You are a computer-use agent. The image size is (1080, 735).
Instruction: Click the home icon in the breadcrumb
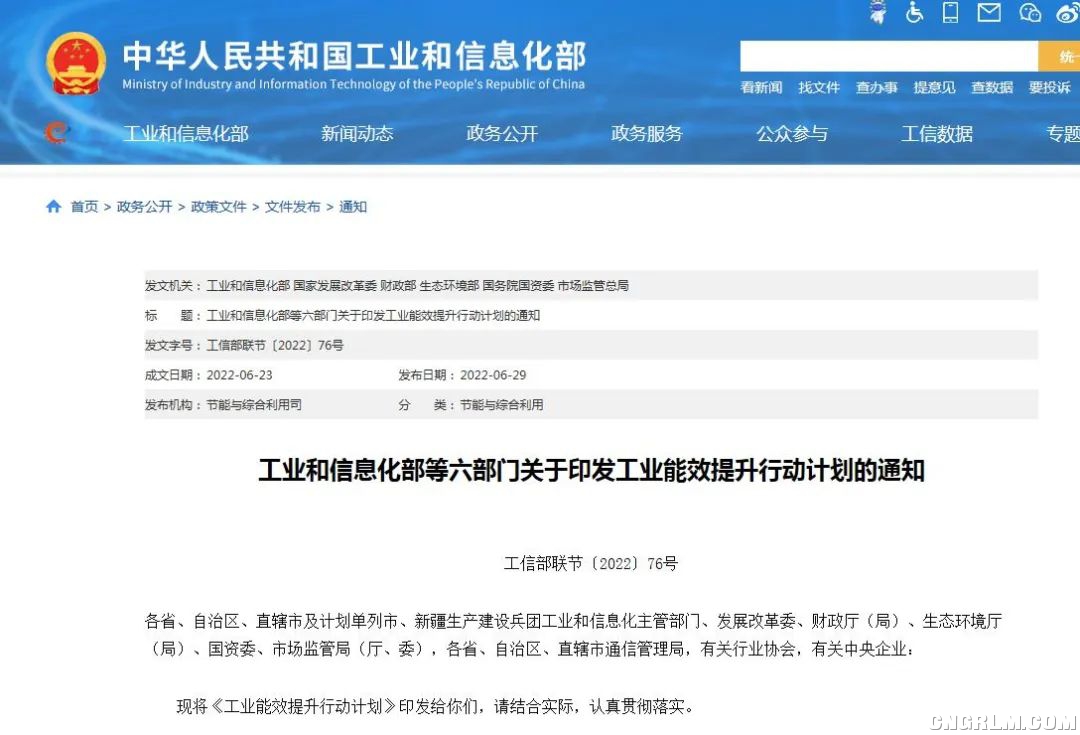pyautogui.click(x=53, y=206)
